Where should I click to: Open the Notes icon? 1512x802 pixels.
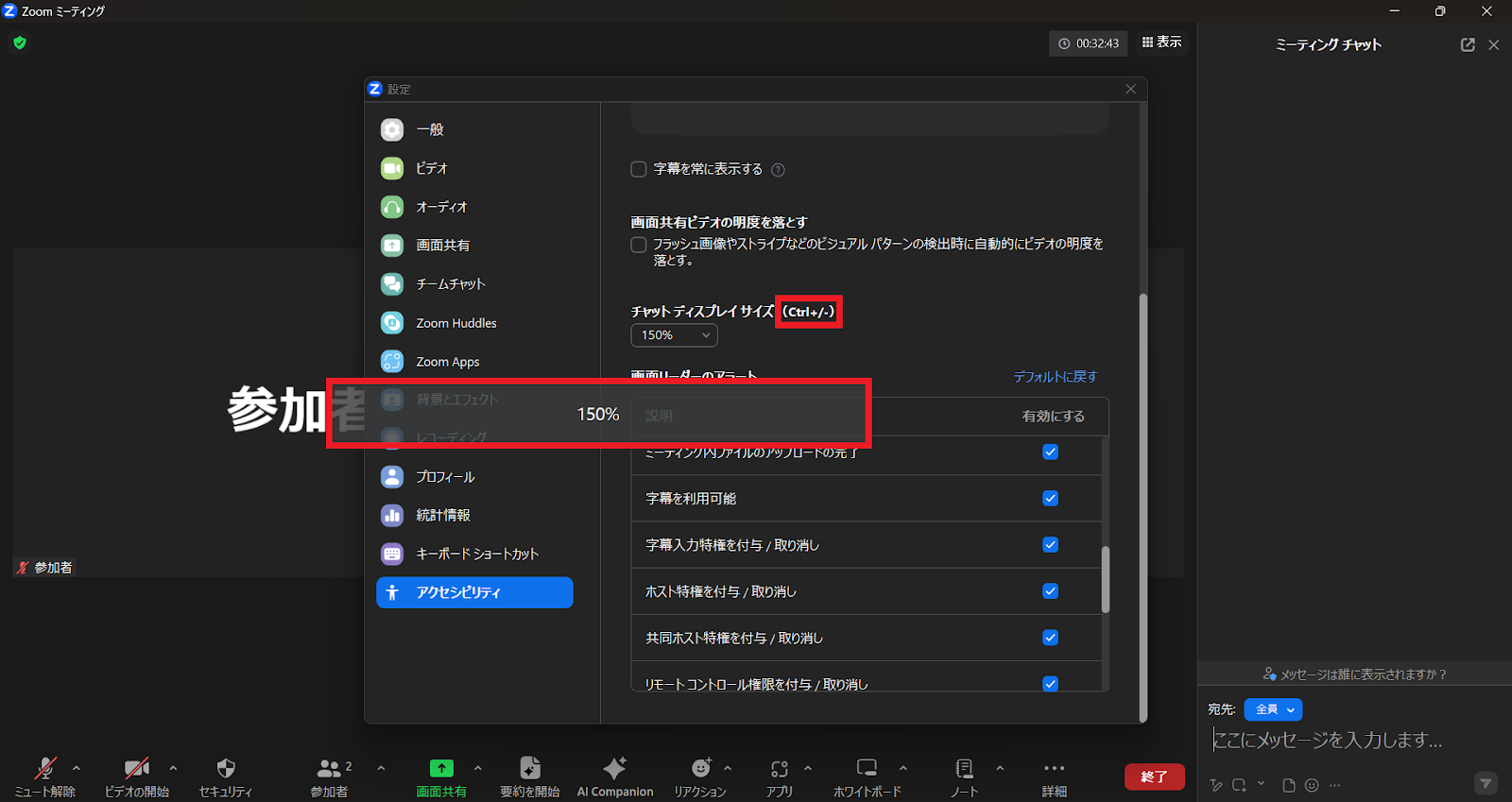(x=964, y=768)
